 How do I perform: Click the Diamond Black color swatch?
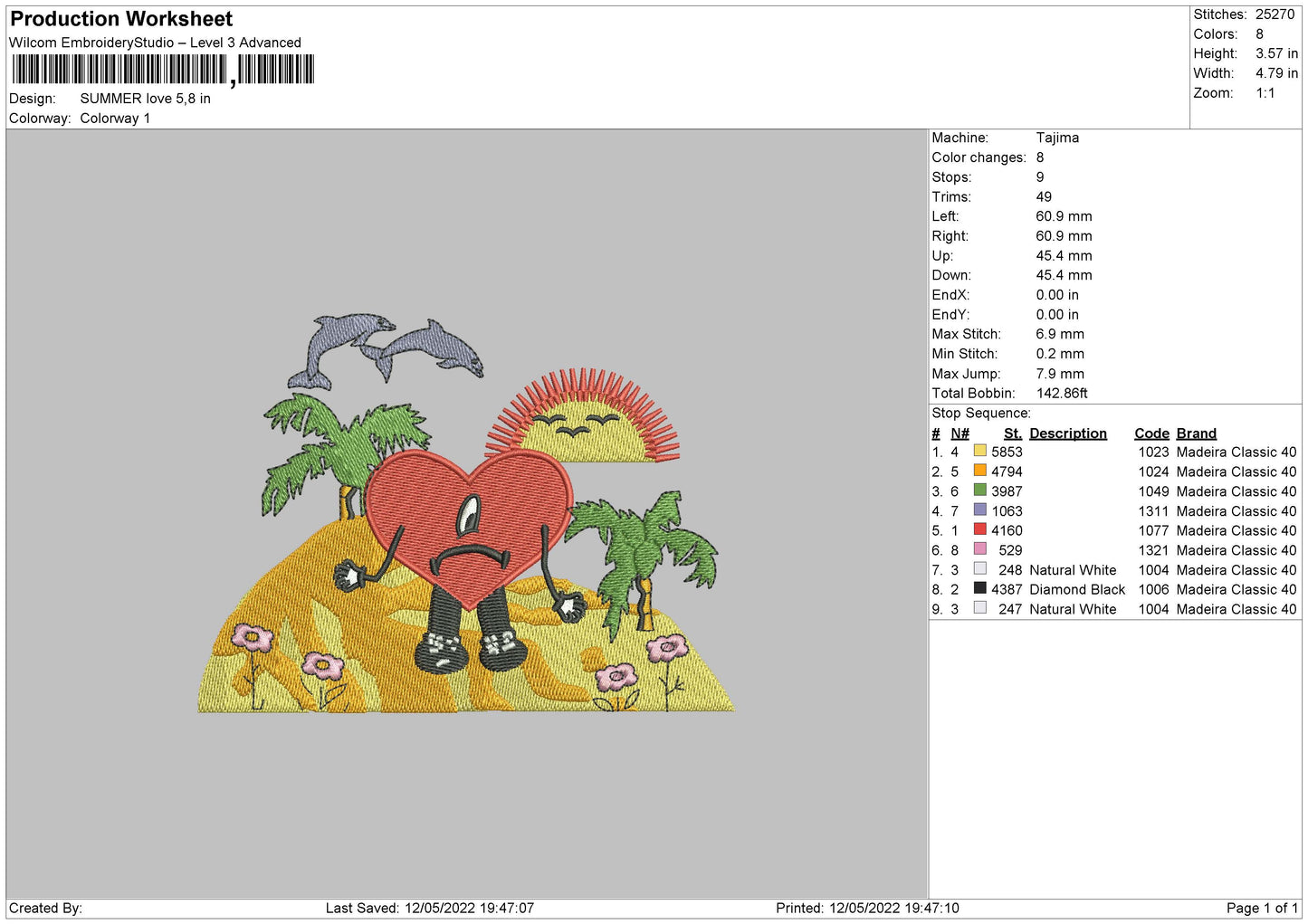pos(979,588)
